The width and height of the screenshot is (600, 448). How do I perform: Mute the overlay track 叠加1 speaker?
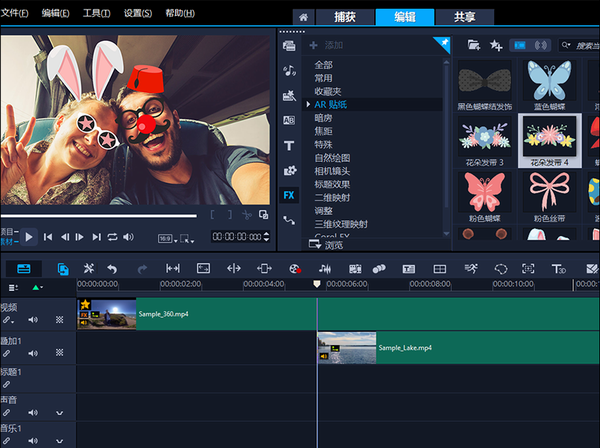pos(33,353)
